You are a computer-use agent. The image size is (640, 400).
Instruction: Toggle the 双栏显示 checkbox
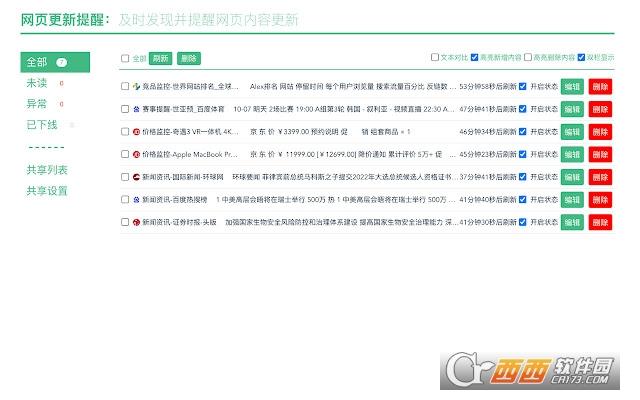click(x=581, y=57)
